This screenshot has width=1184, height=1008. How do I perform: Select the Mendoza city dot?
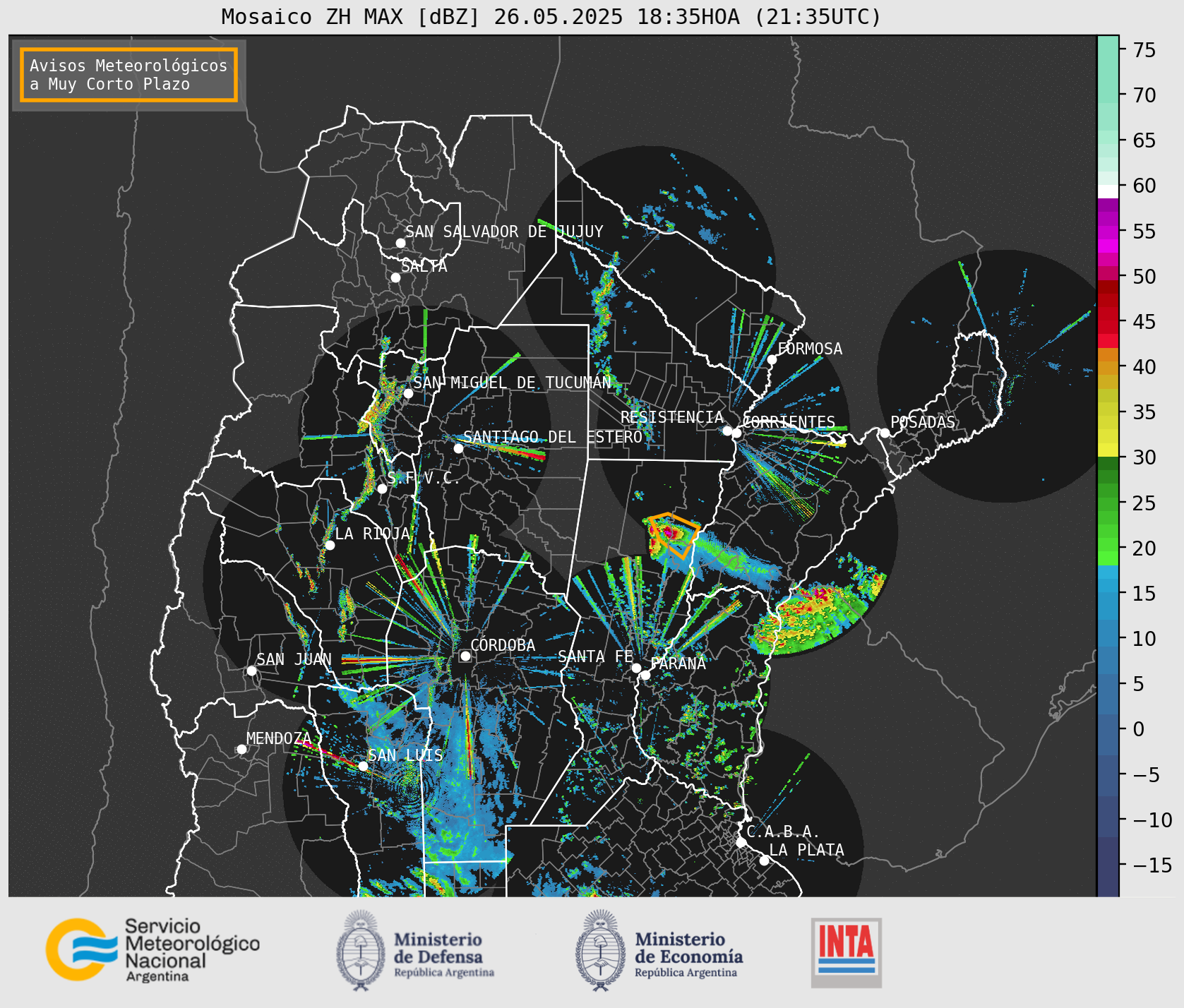pos(241,749)
